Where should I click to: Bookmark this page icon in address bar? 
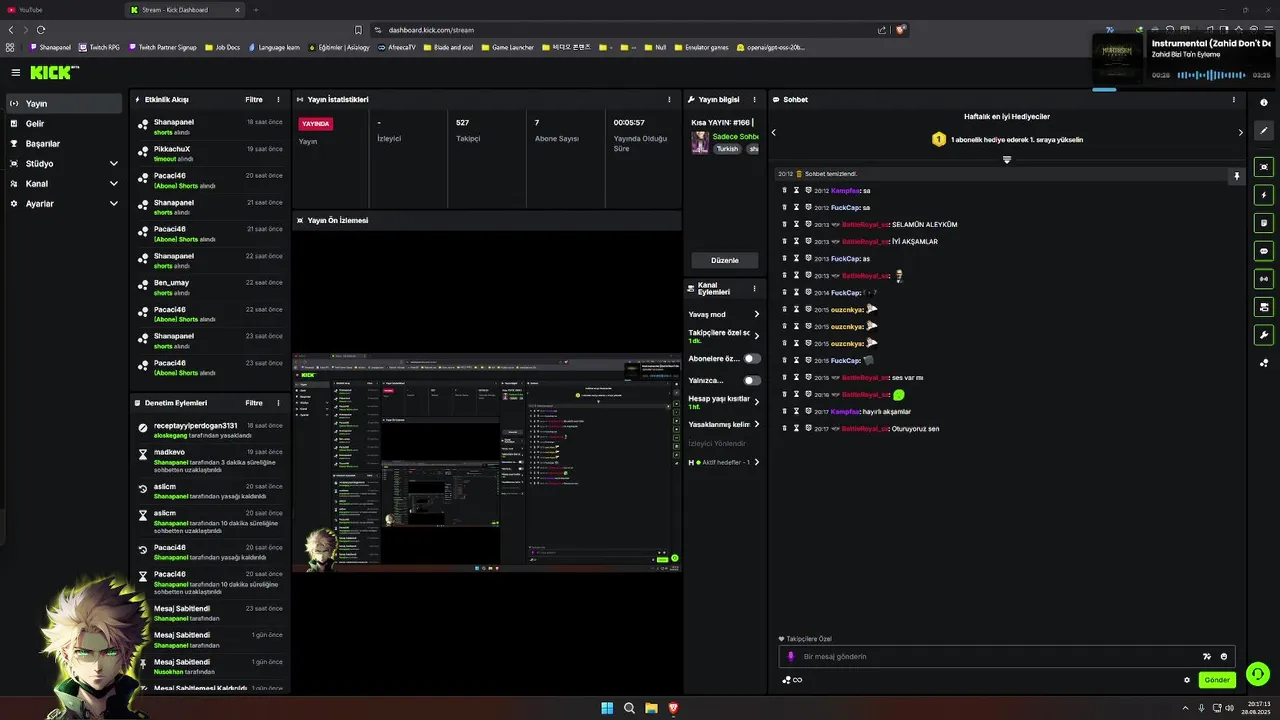coord(358,30)
